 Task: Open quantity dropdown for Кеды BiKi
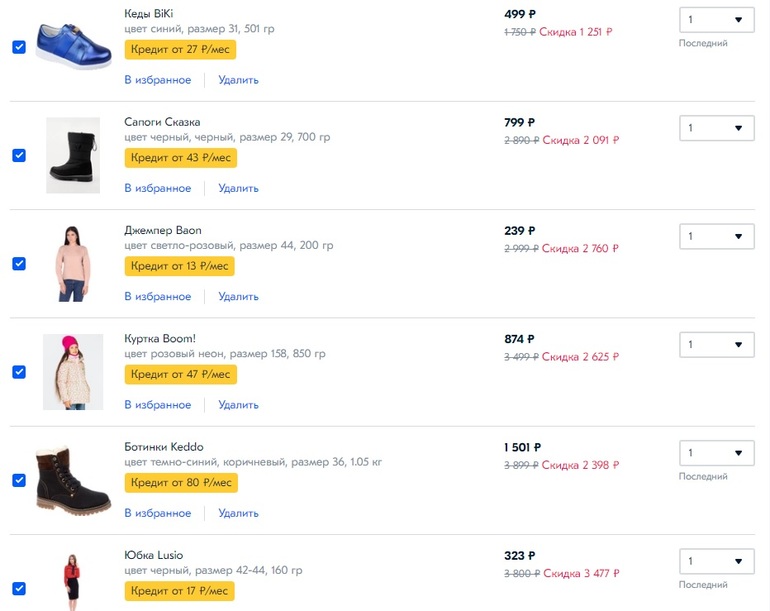pos(716,20)
